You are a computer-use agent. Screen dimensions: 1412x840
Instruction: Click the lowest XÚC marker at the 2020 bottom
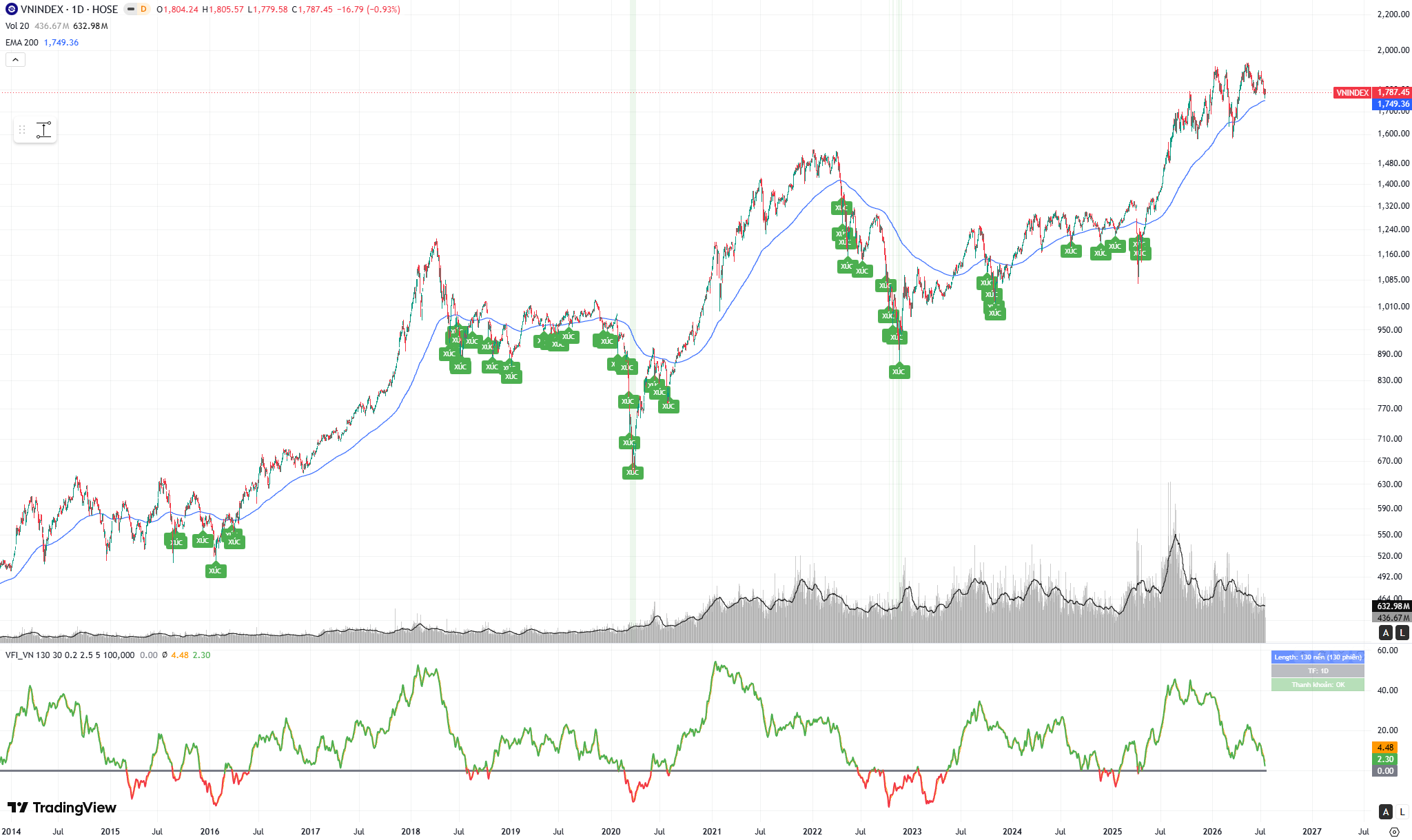[x=633, y=472]
